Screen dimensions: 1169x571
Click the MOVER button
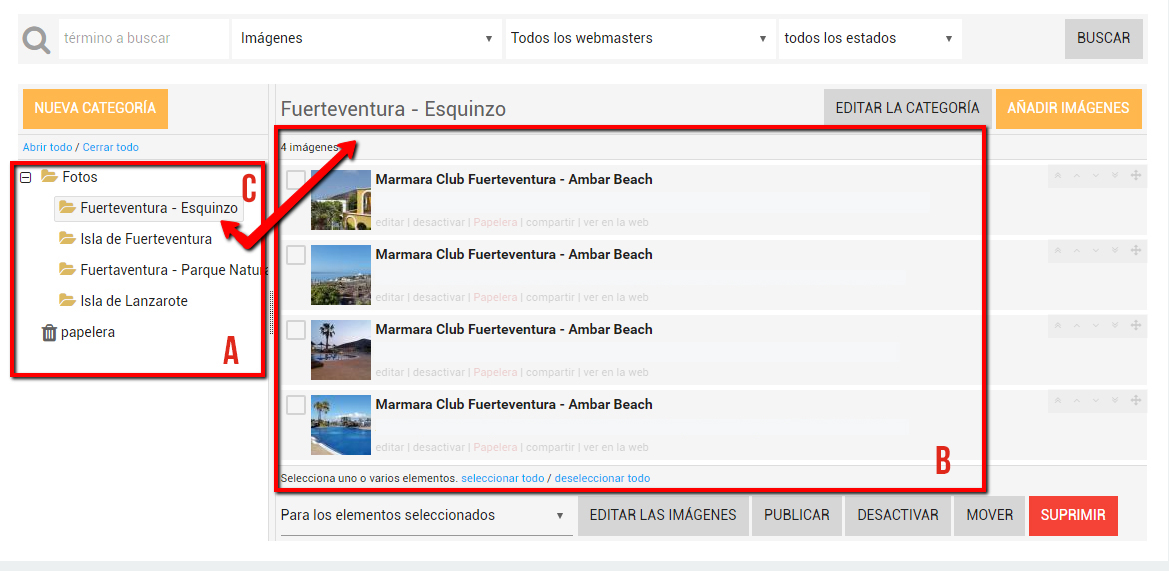tap(989, 516)
